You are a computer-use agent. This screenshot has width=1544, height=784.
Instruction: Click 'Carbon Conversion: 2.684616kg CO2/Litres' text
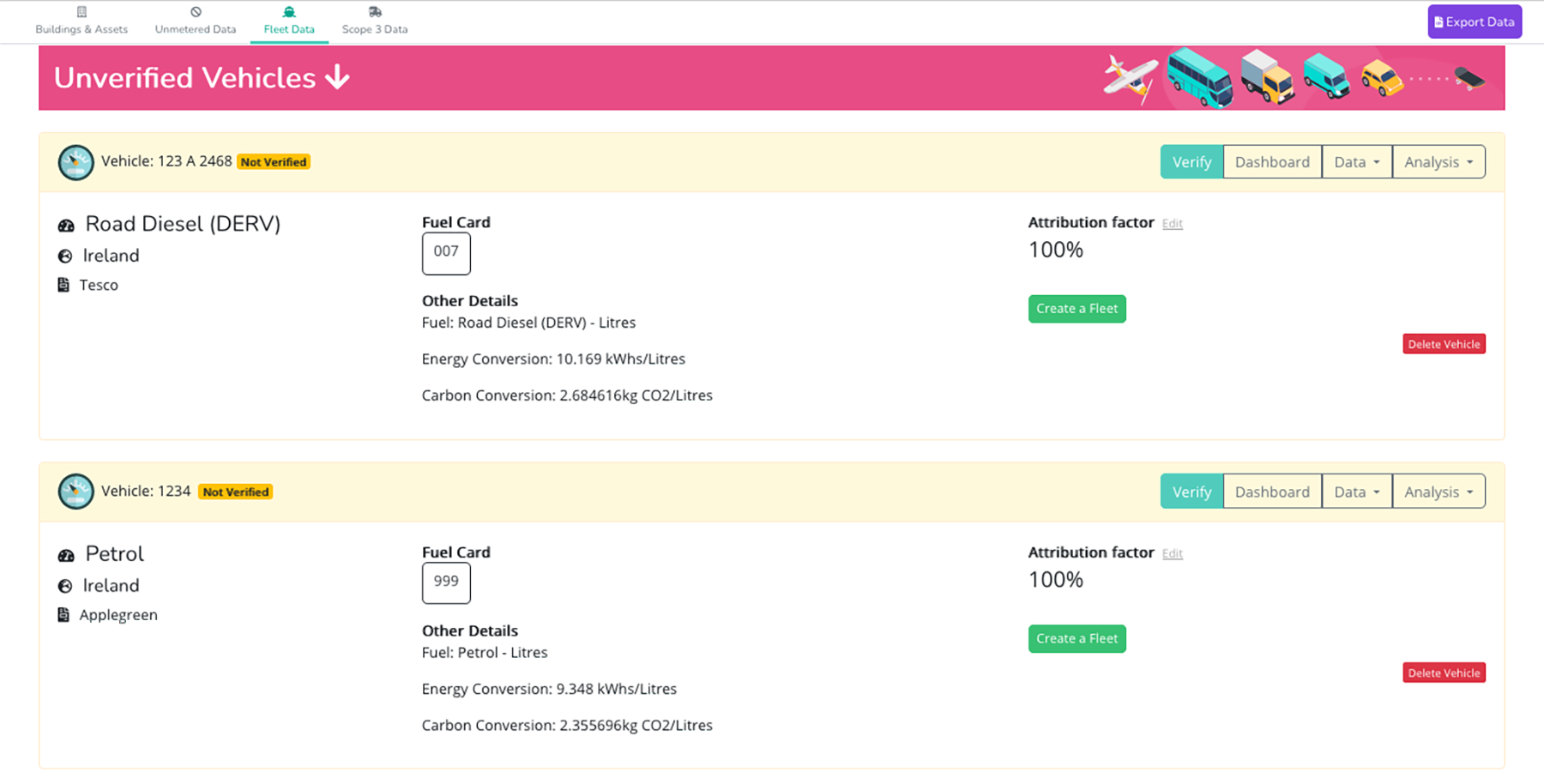coord(567,395)
